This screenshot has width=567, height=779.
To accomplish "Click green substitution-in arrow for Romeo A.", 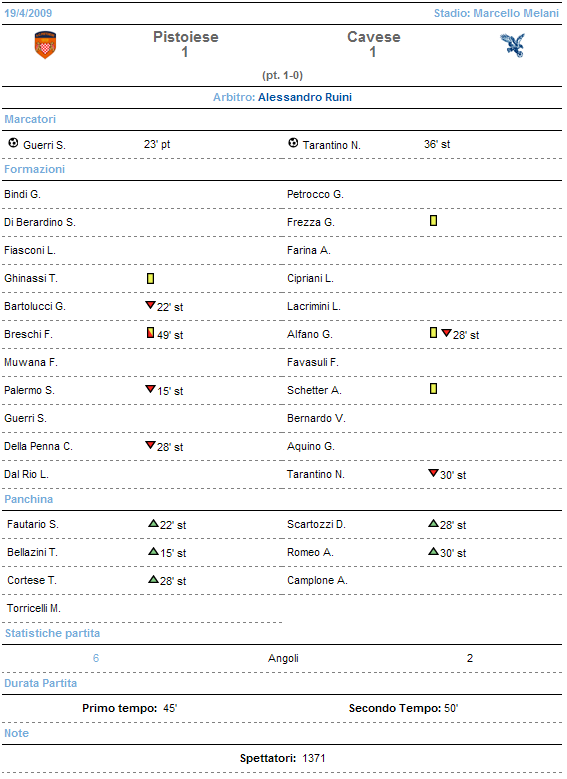I will [x=433, y=551].
